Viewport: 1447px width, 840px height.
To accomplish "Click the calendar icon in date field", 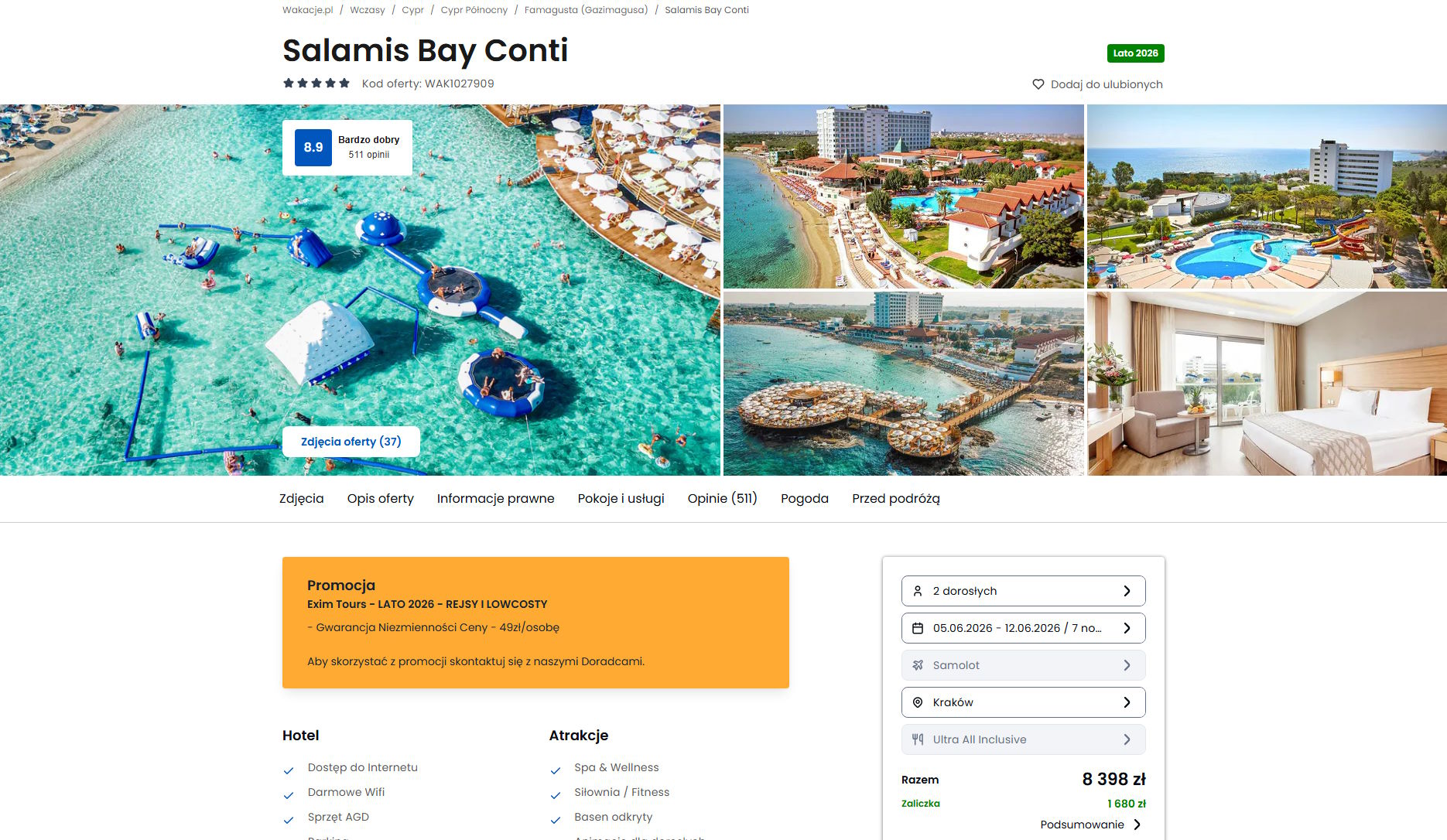I will click(918, 628).
